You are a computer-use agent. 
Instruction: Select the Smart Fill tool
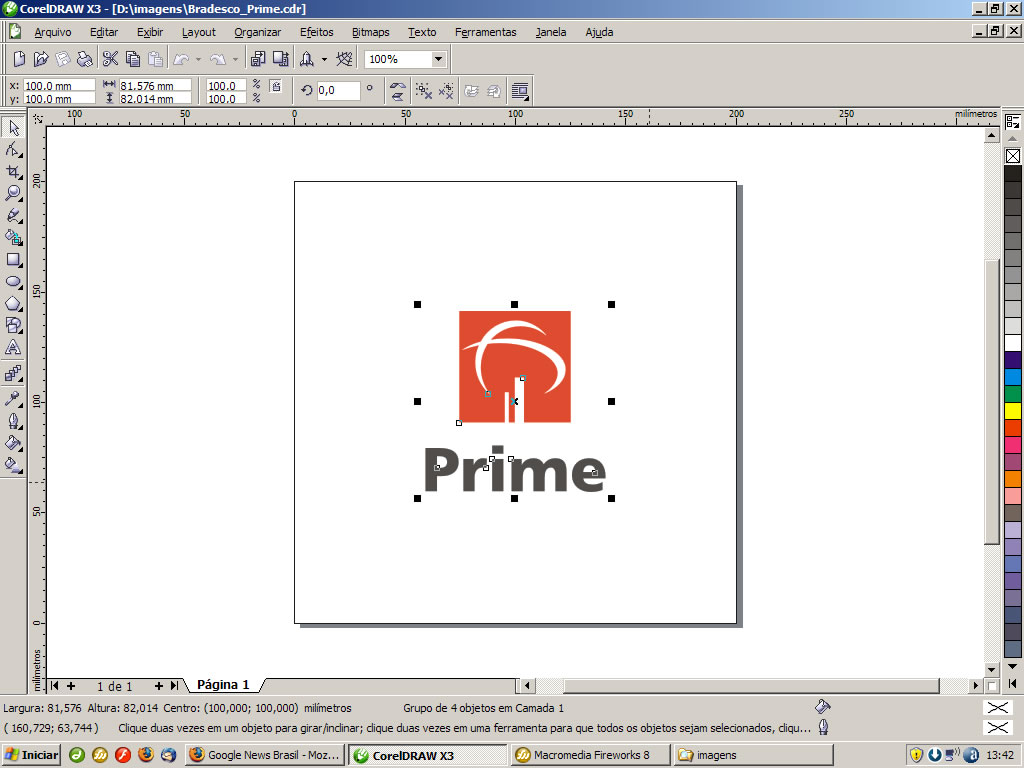[x=13, y=238]
